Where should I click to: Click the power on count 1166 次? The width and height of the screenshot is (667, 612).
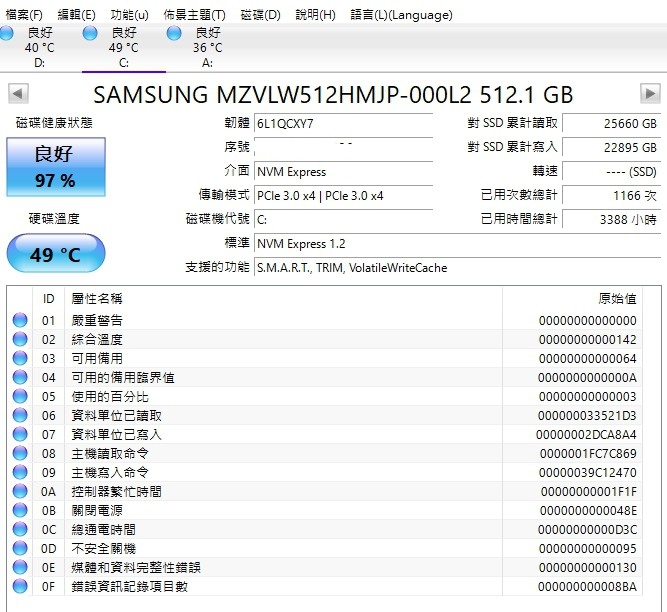611,196
